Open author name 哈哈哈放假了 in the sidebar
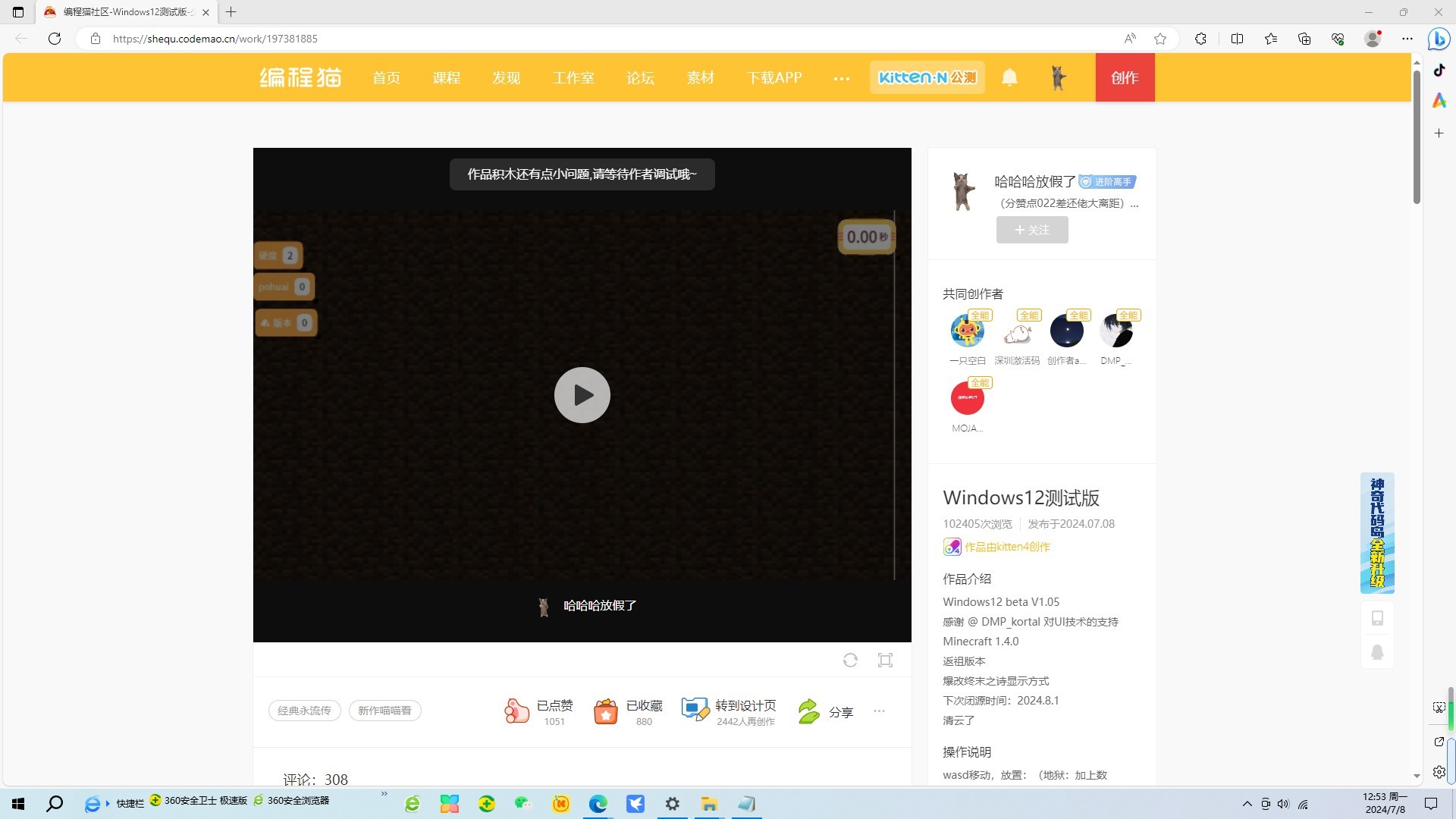Image resolution: width=1456 pixels, height=819 pixels. tap(1035, 181)
